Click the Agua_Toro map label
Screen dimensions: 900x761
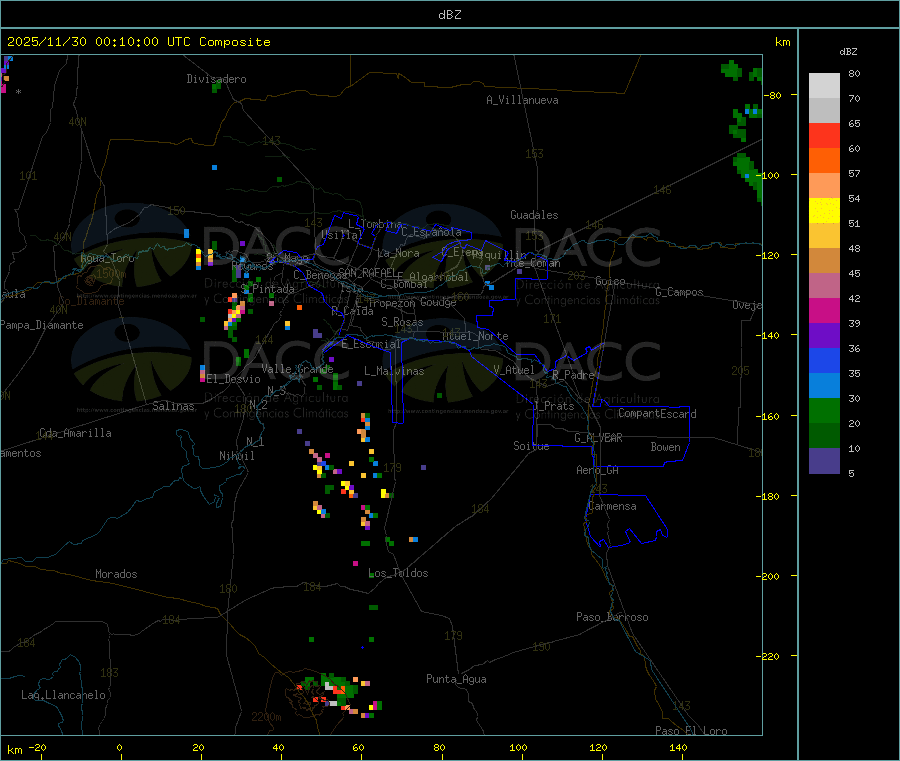click(107, 258)
